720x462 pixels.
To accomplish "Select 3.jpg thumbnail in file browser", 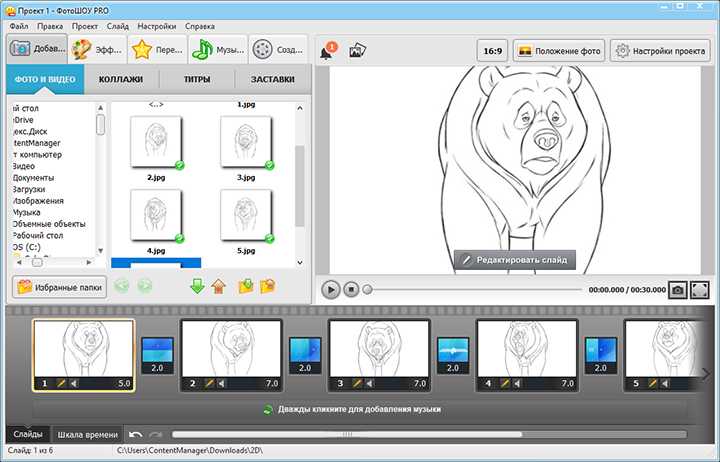I will [x=246, y=142].
